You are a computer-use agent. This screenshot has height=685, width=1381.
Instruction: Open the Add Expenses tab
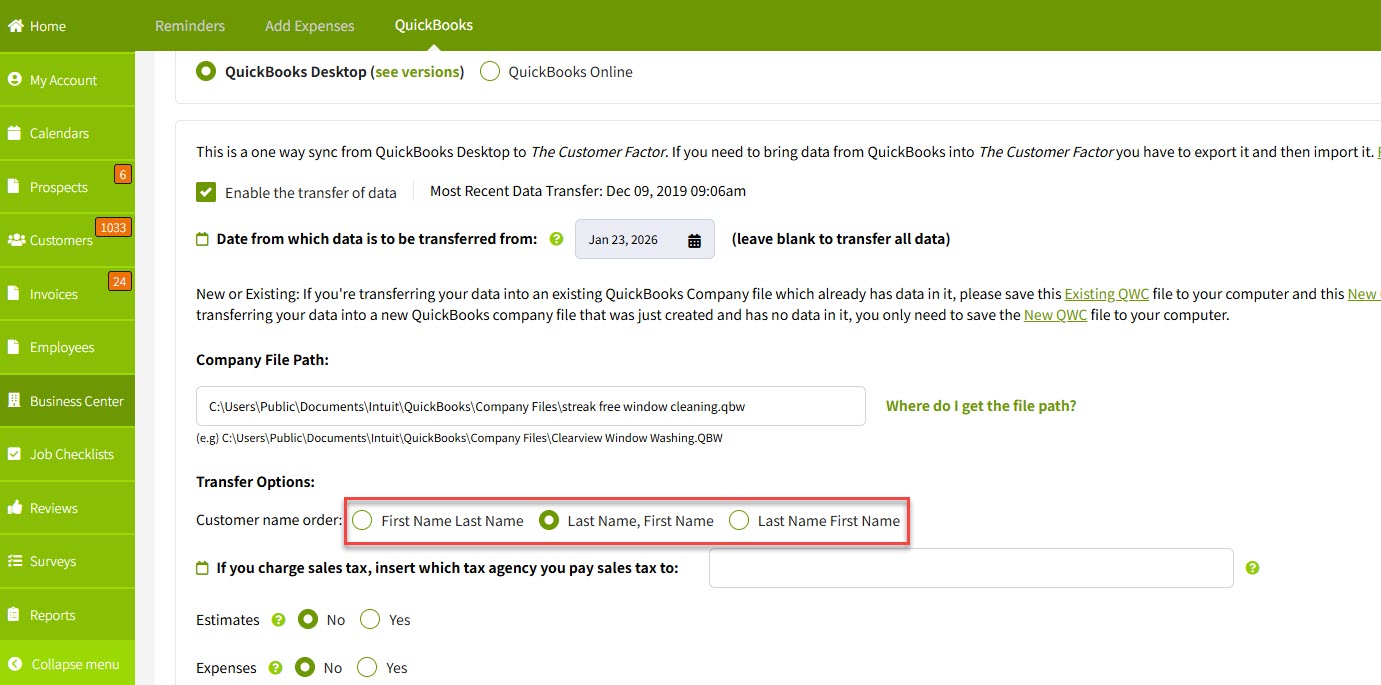click(x=310, y=26)
